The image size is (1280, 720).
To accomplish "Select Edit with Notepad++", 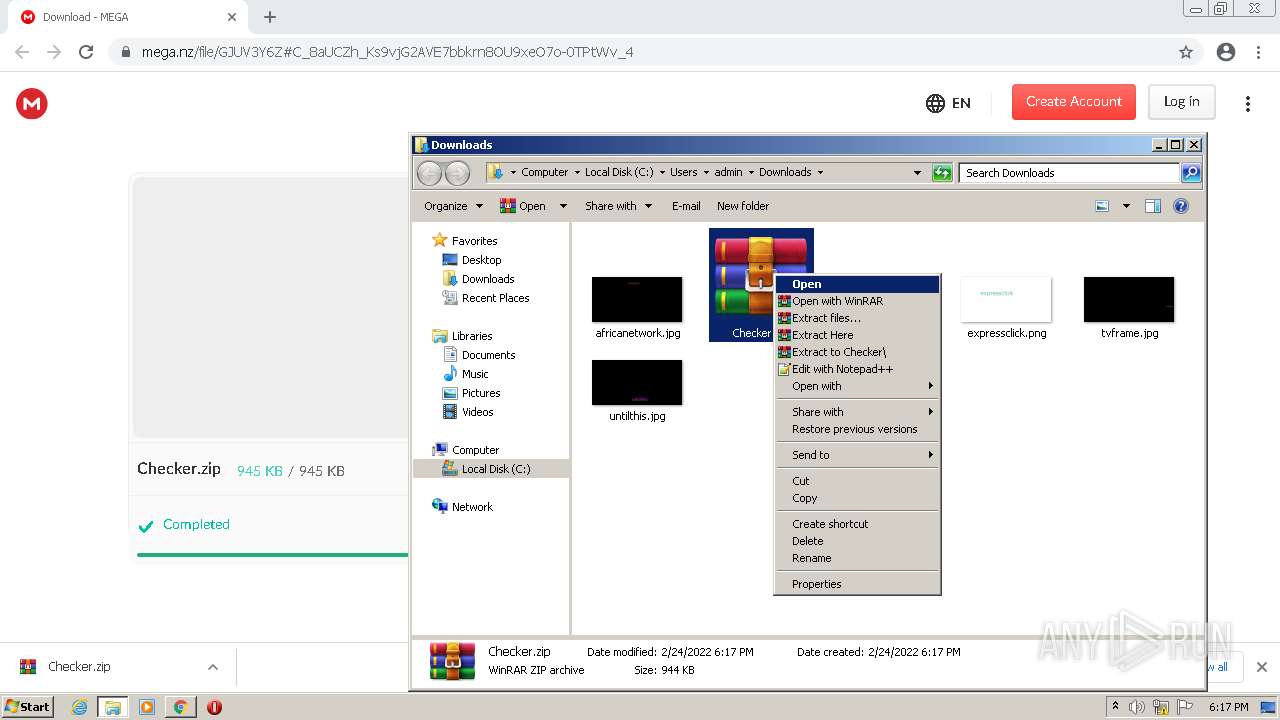I will [857, 369].
